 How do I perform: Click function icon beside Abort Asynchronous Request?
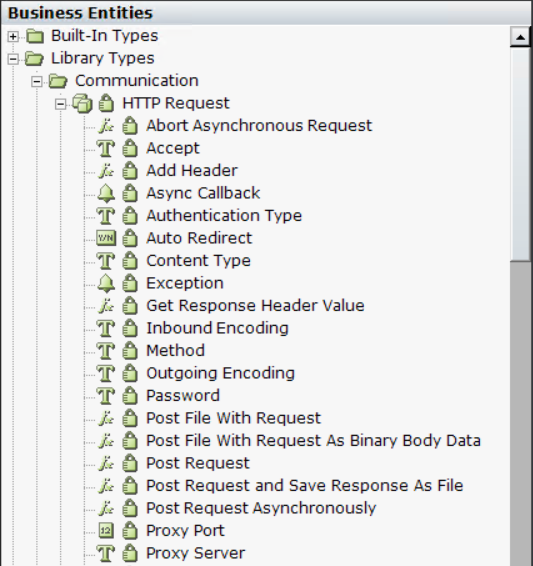(106, 126)
